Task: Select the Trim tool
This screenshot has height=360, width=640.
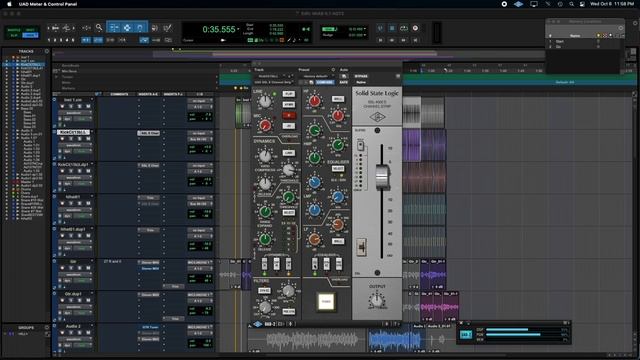Action: (x=114, y=28)
